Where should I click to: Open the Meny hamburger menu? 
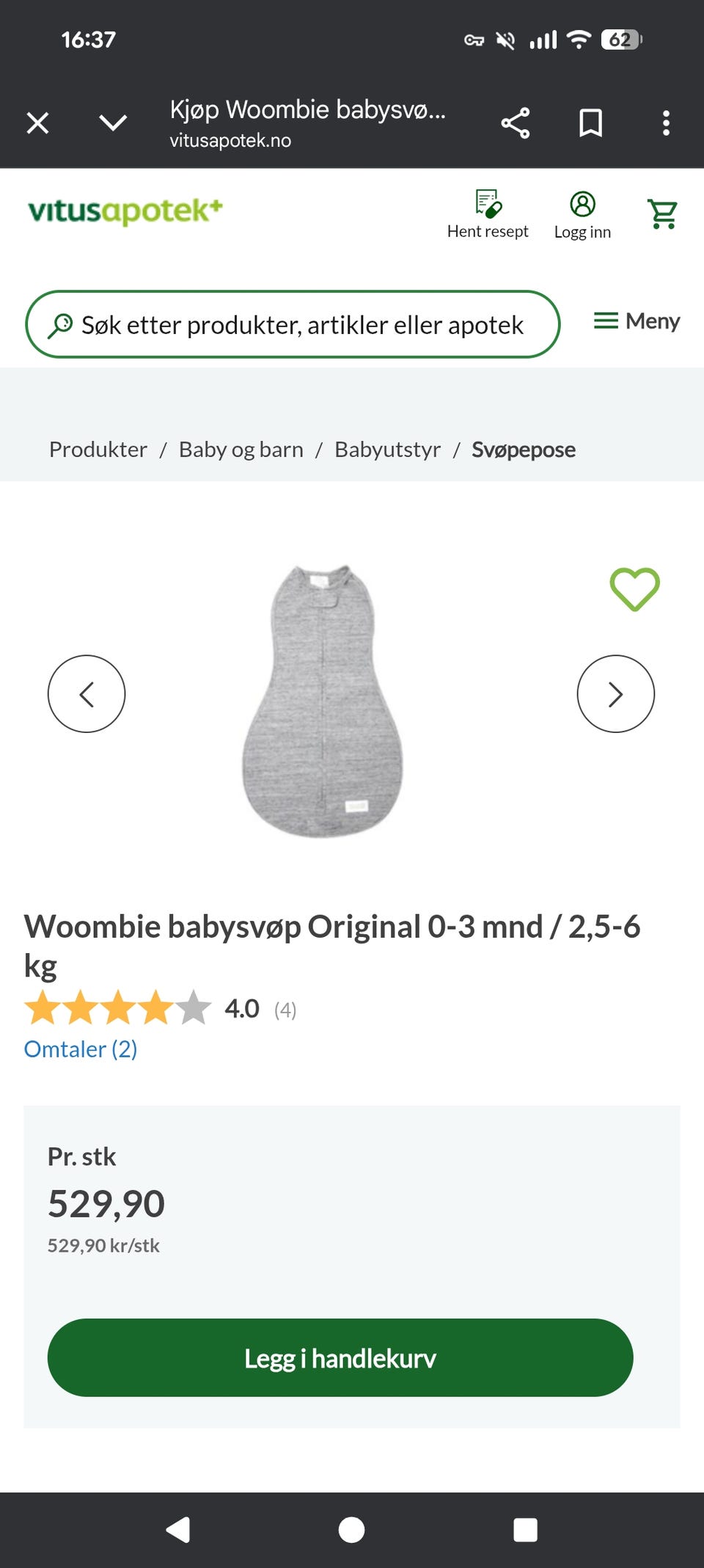637,321
